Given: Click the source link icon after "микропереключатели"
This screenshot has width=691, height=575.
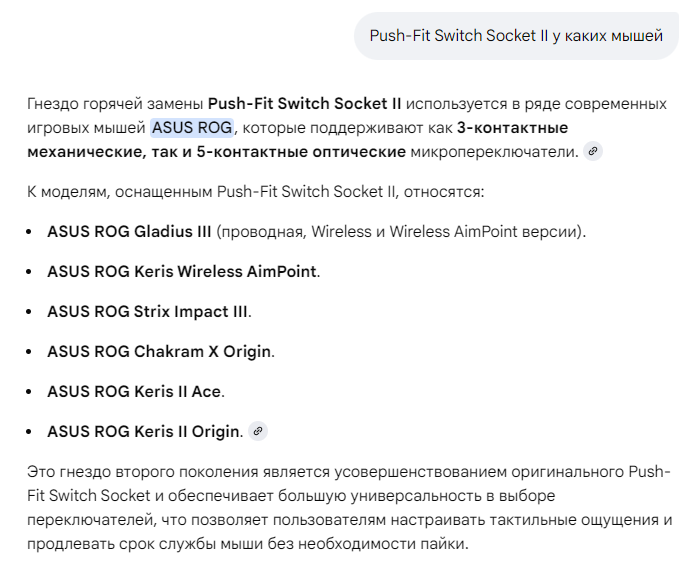Looking at the screenshot, I should (x=593, y=151).
